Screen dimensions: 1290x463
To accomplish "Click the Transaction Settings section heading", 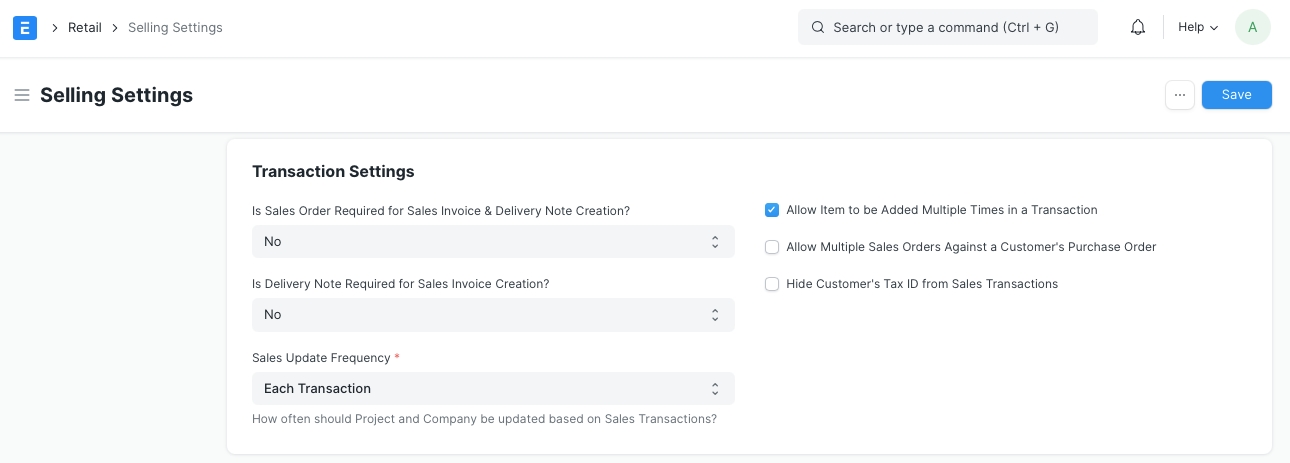I will pos(333,171).
